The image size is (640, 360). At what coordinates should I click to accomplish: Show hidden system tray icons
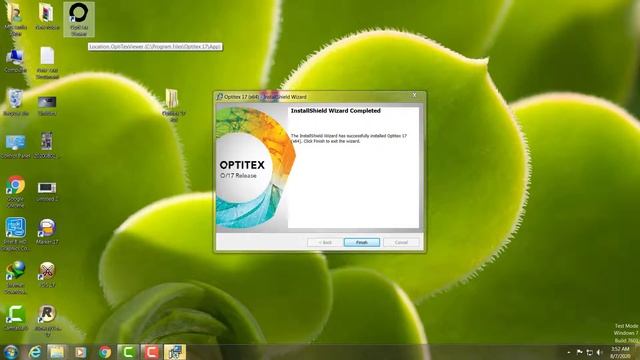click(x=569, y=352)
